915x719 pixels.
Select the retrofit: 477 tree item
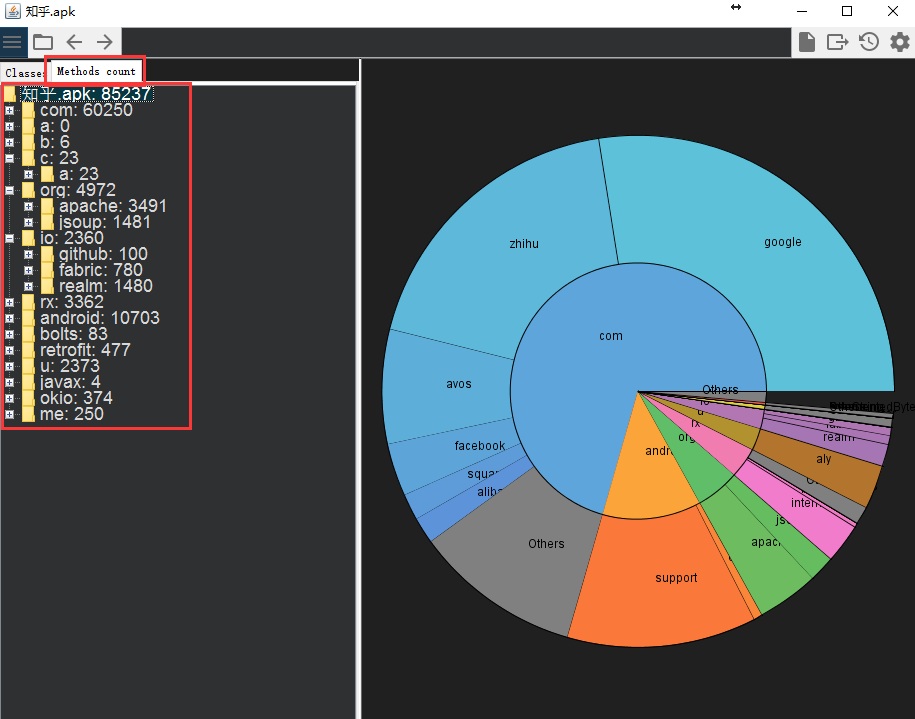pyautogui.click(x=85, y=350)
